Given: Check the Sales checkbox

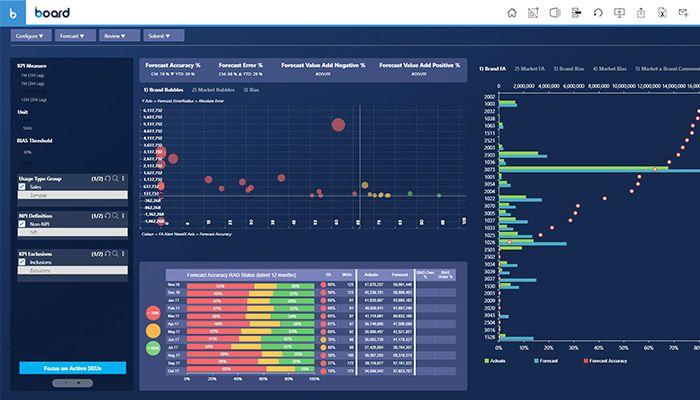Looking at the screenshot, I should 22,187.
